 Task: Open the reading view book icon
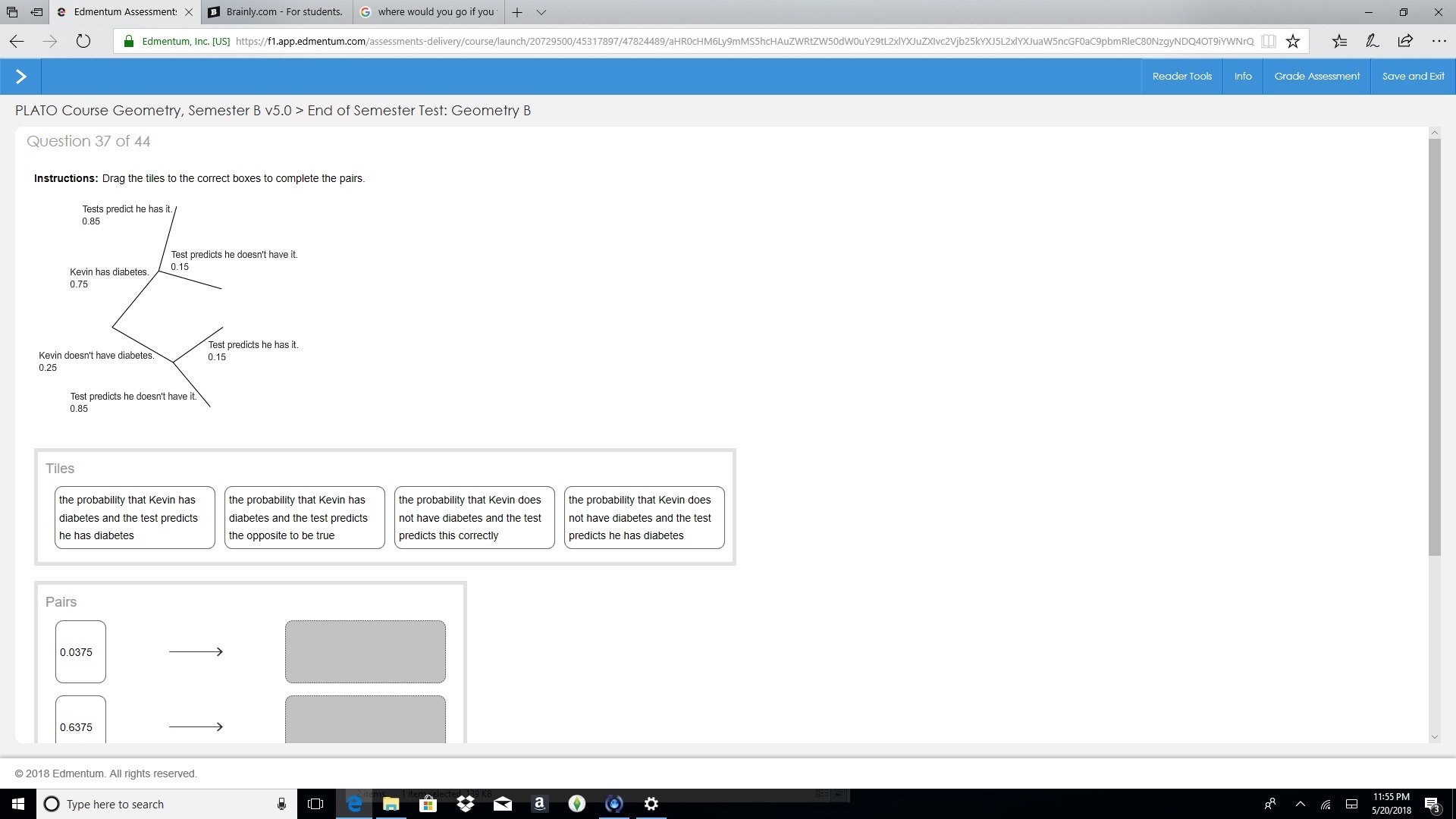(x=1268, y=42)
